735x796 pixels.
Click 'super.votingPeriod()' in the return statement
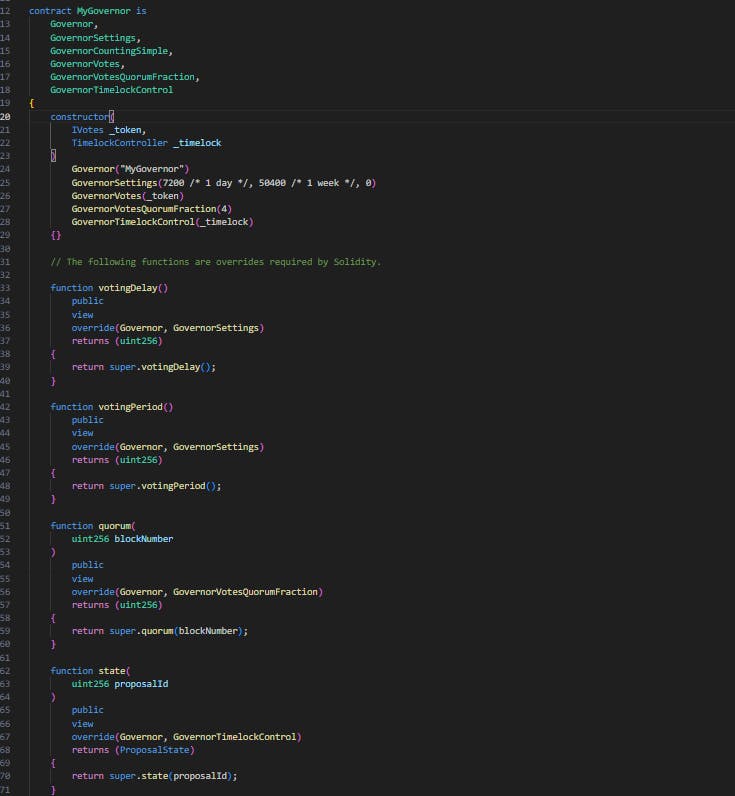click(x=165, y=486)
